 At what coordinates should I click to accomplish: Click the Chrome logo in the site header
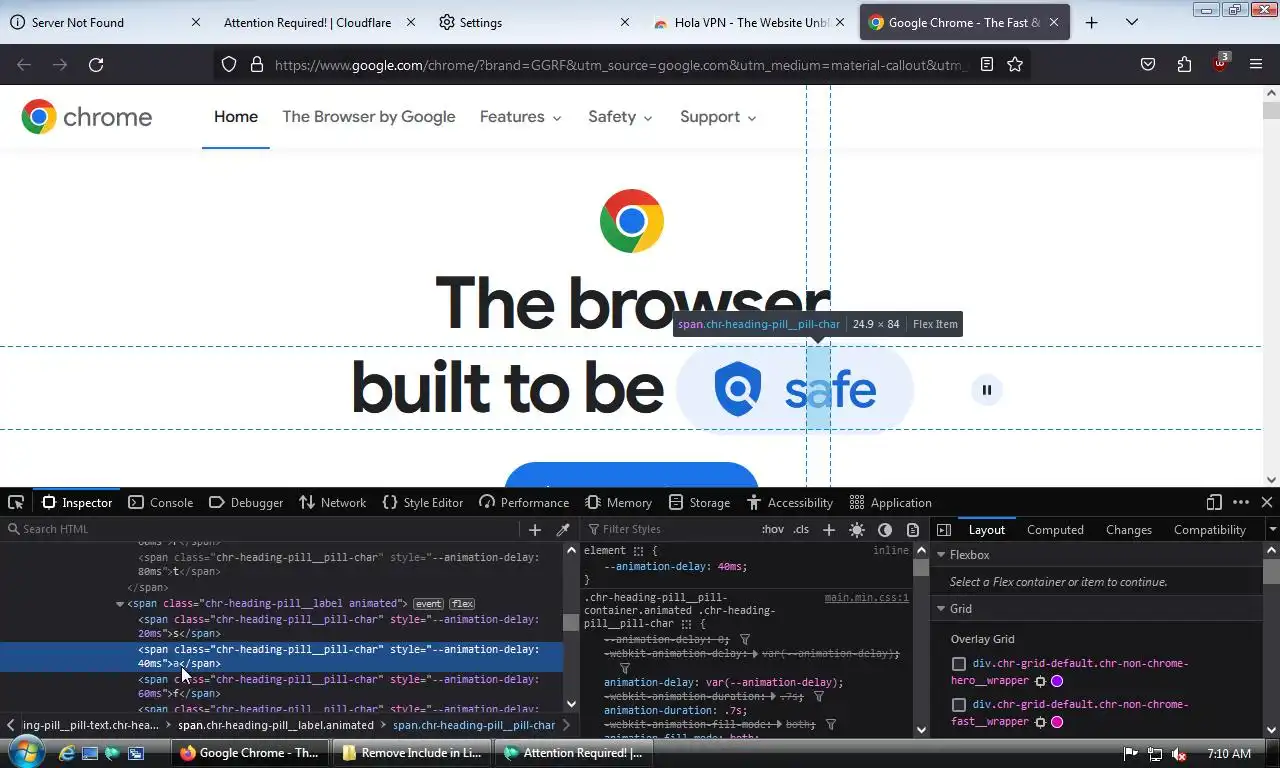pos(87,117)
